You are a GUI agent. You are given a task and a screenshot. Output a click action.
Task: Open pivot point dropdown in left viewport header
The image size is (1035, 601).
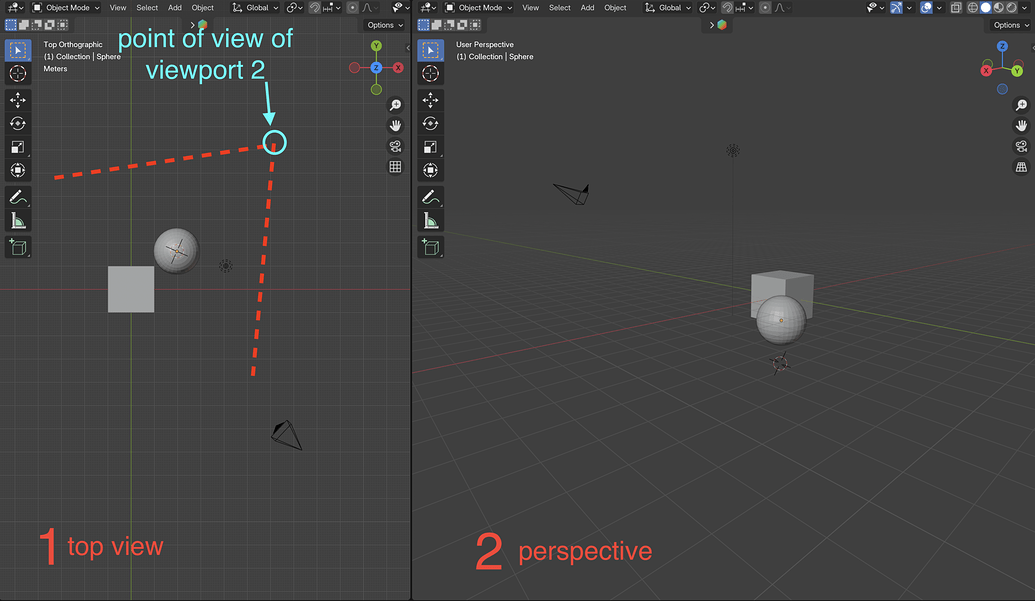coord(294,8)
